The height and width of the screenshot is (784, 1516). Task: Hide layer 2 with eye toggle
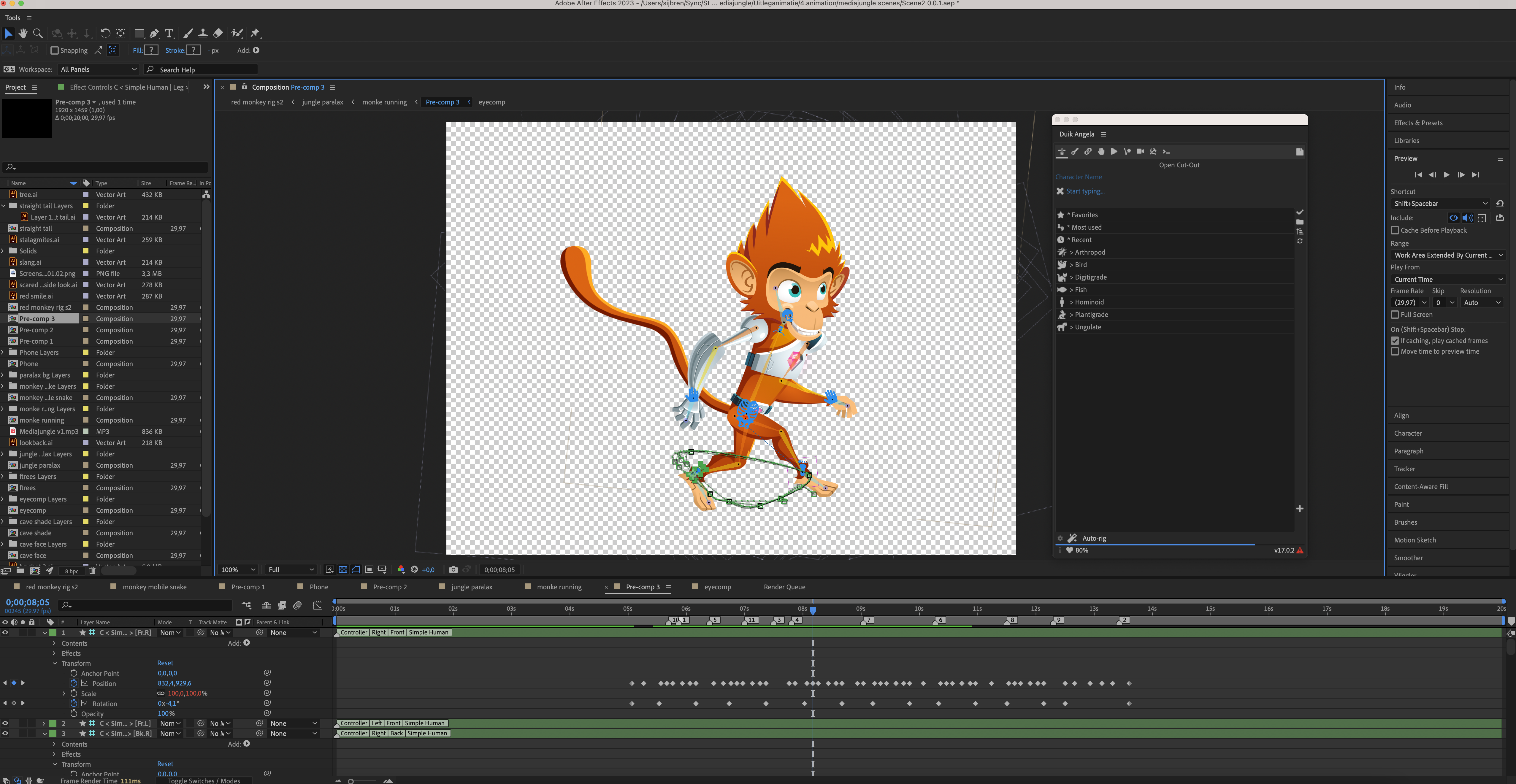5,723
